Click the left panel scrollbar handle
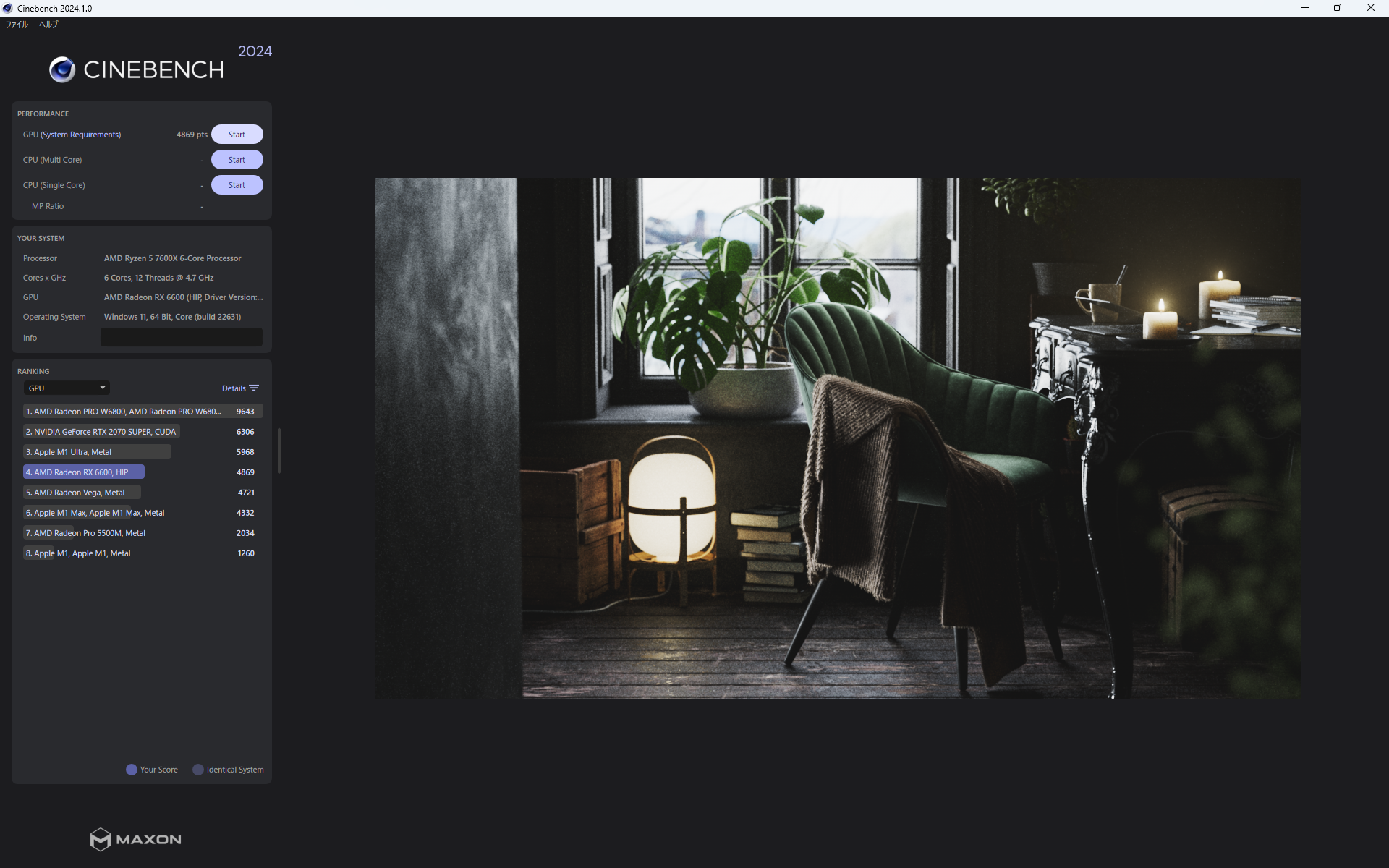 pos(279,451)
